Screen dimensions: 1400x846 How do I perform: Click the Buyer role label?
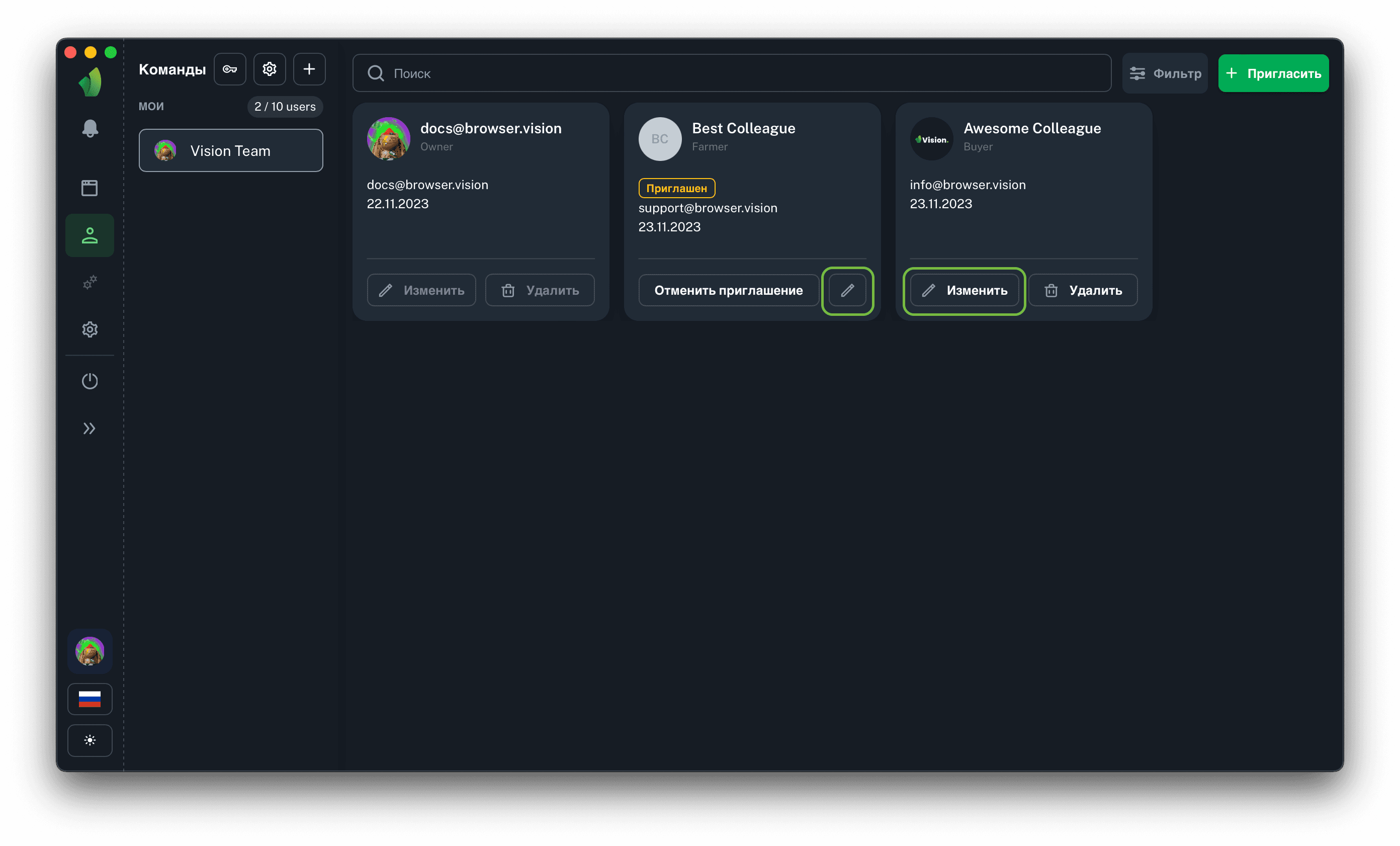[x=978, y=146]
